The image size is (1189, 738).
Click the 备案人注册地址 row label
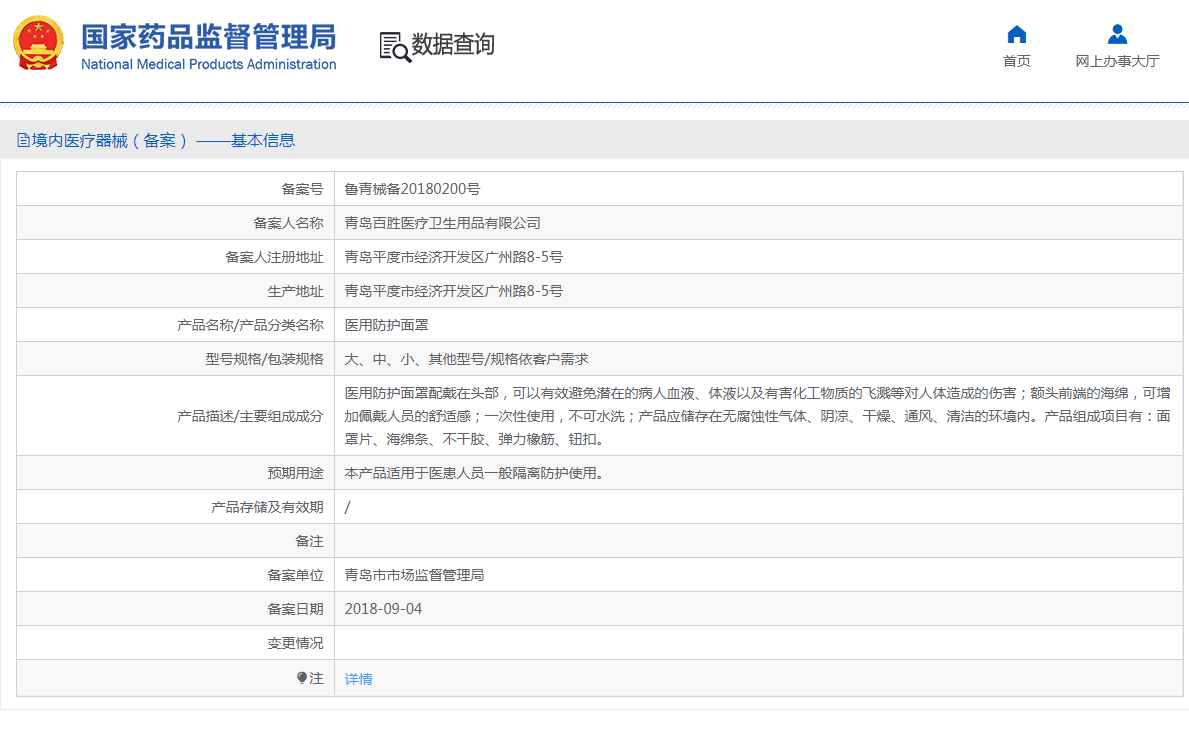[275, 257]
